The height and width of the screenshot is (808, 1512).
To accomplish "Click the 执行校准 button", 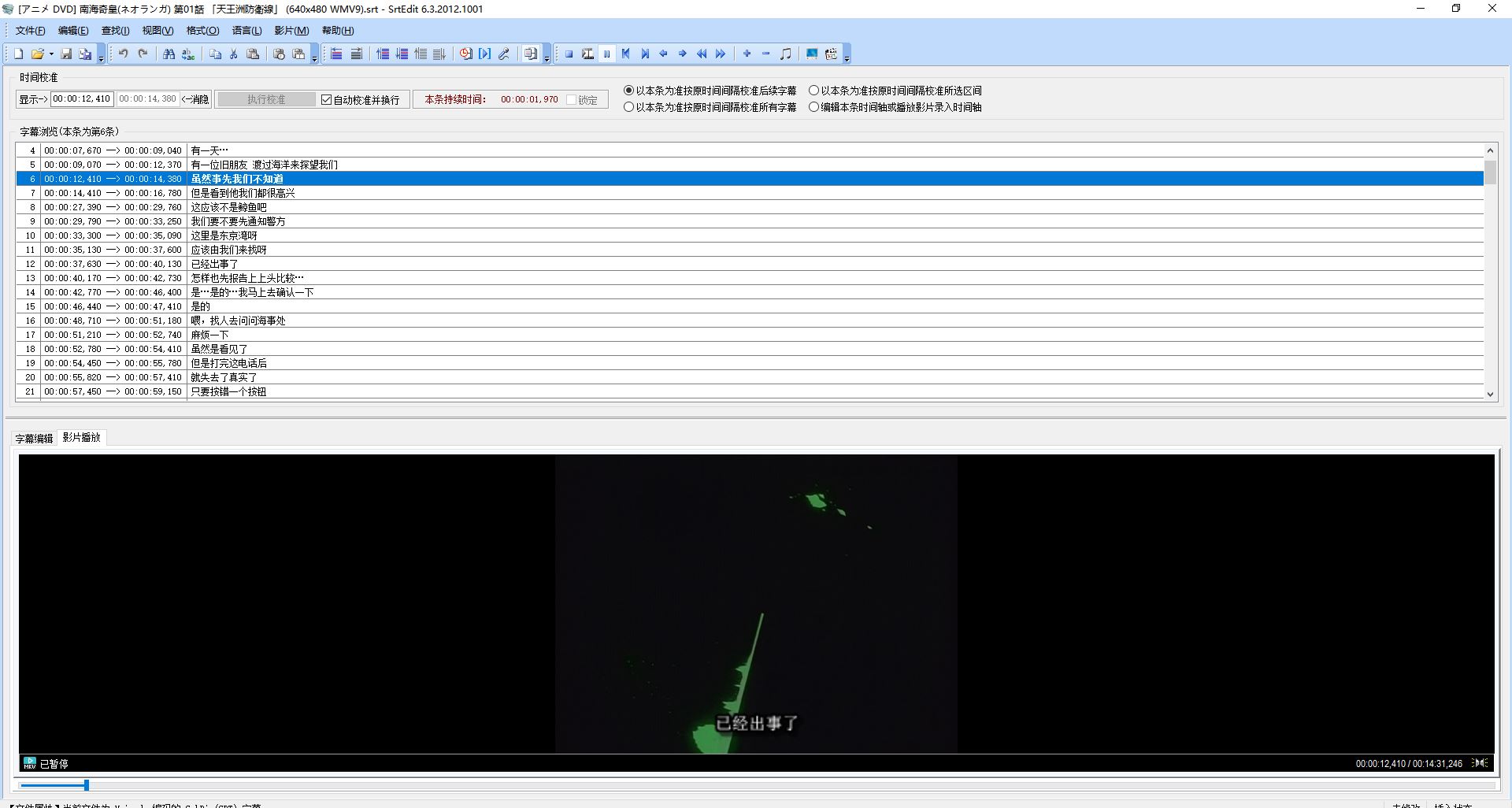I will [x=266, y=99].
